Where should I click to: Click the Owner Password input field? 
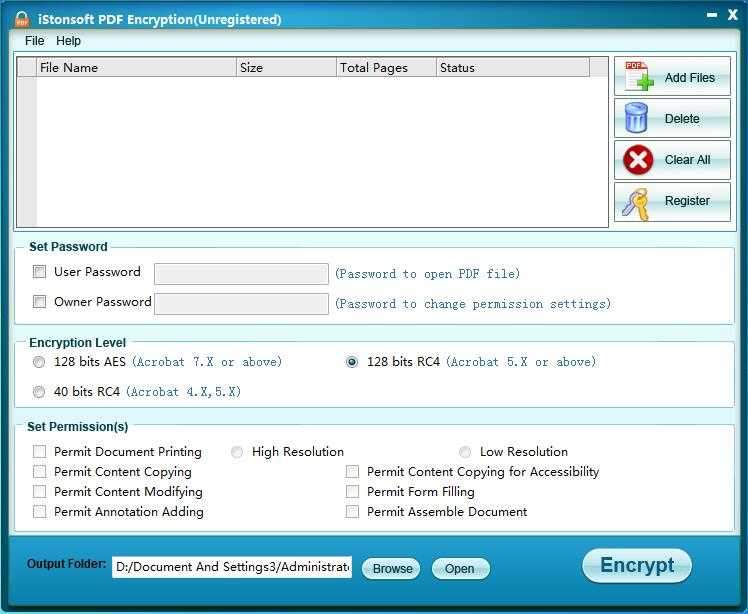click(241, 304)
